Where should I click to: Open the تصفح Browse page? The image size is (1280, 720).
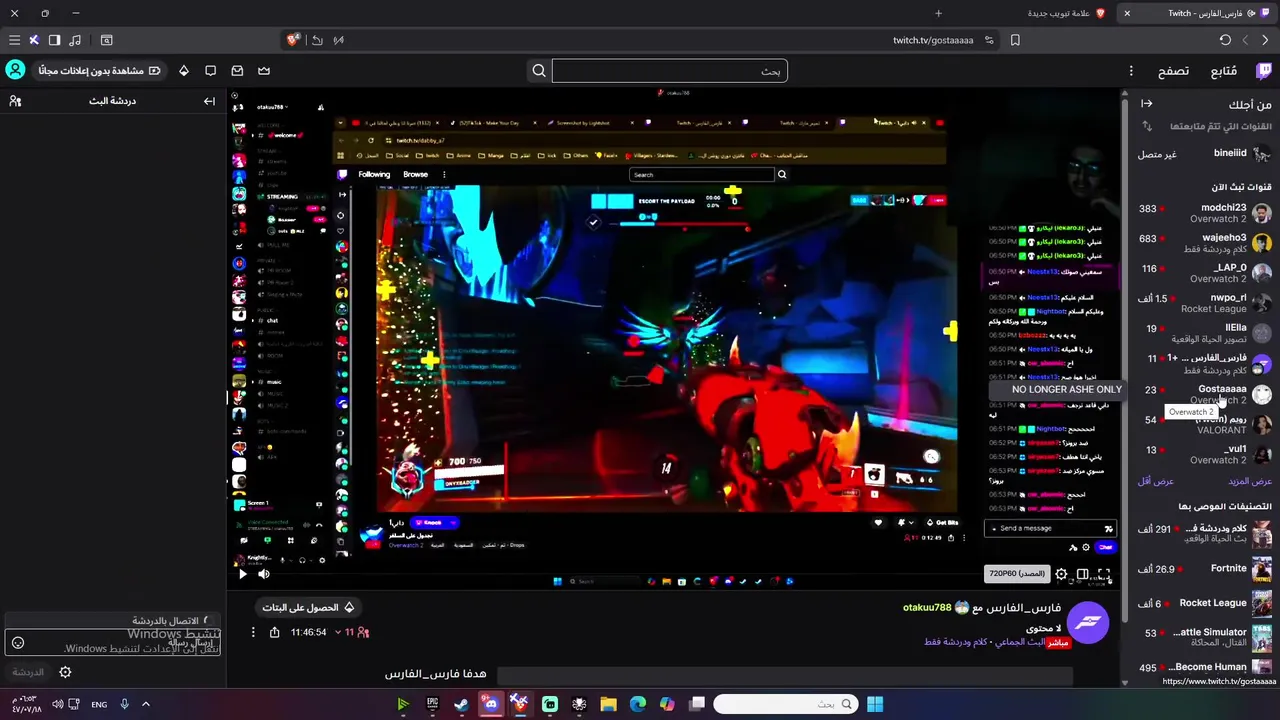[x=1173, y=71]
